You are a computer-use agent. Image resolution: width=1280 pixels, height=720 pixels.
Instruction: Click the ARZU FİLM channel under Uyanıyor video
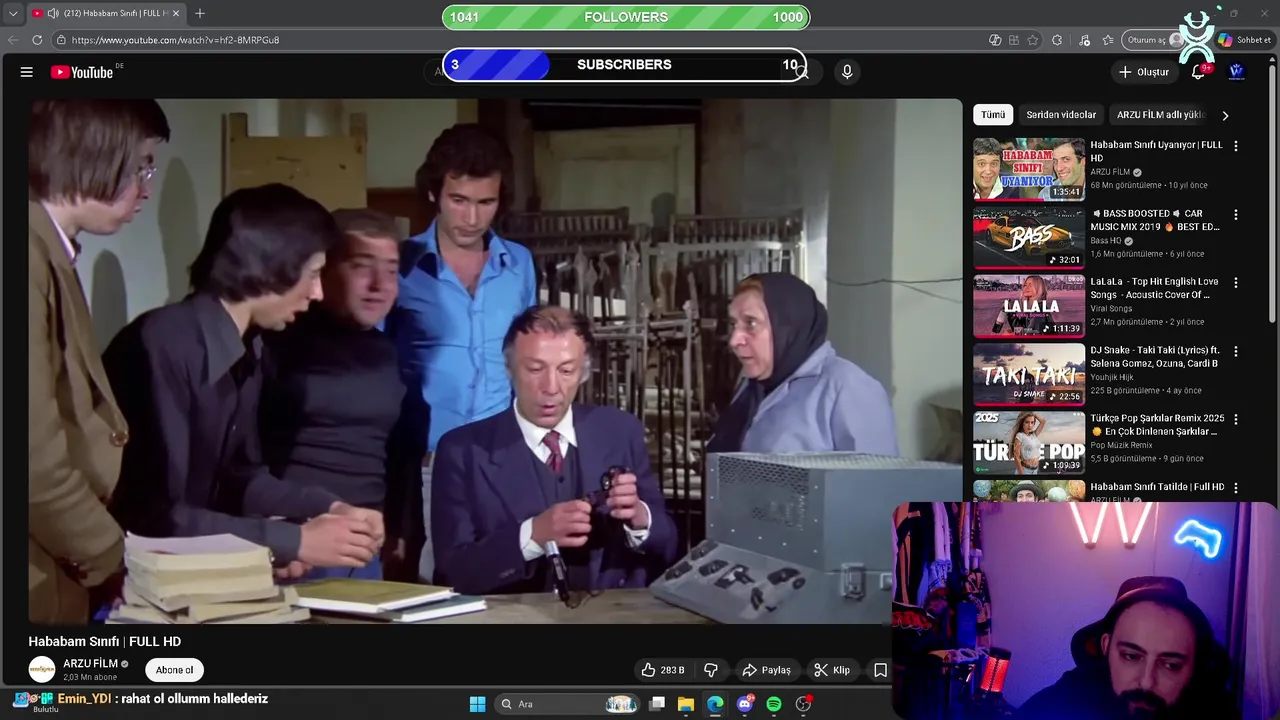coord(1110,172)
